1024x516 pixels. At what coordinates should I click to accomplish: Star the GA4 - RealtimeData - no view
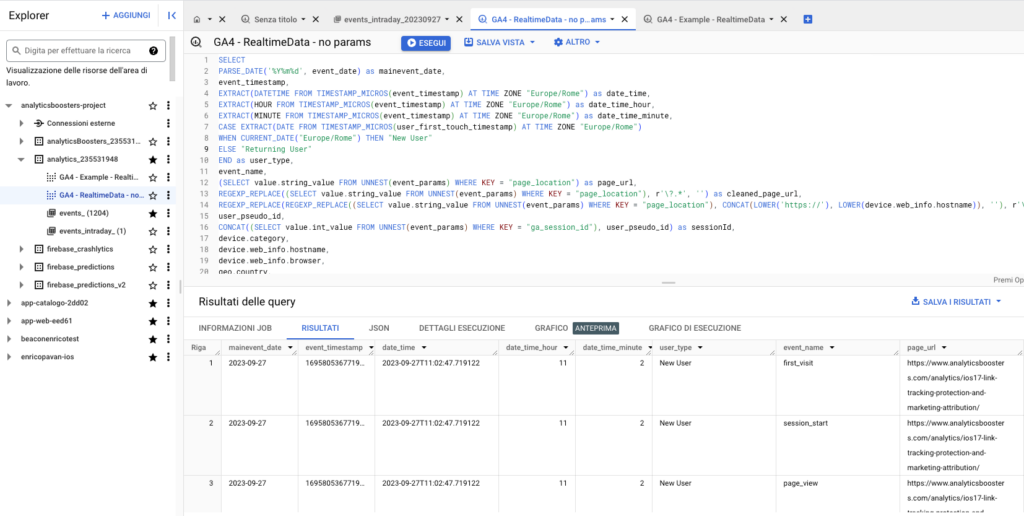153,195
